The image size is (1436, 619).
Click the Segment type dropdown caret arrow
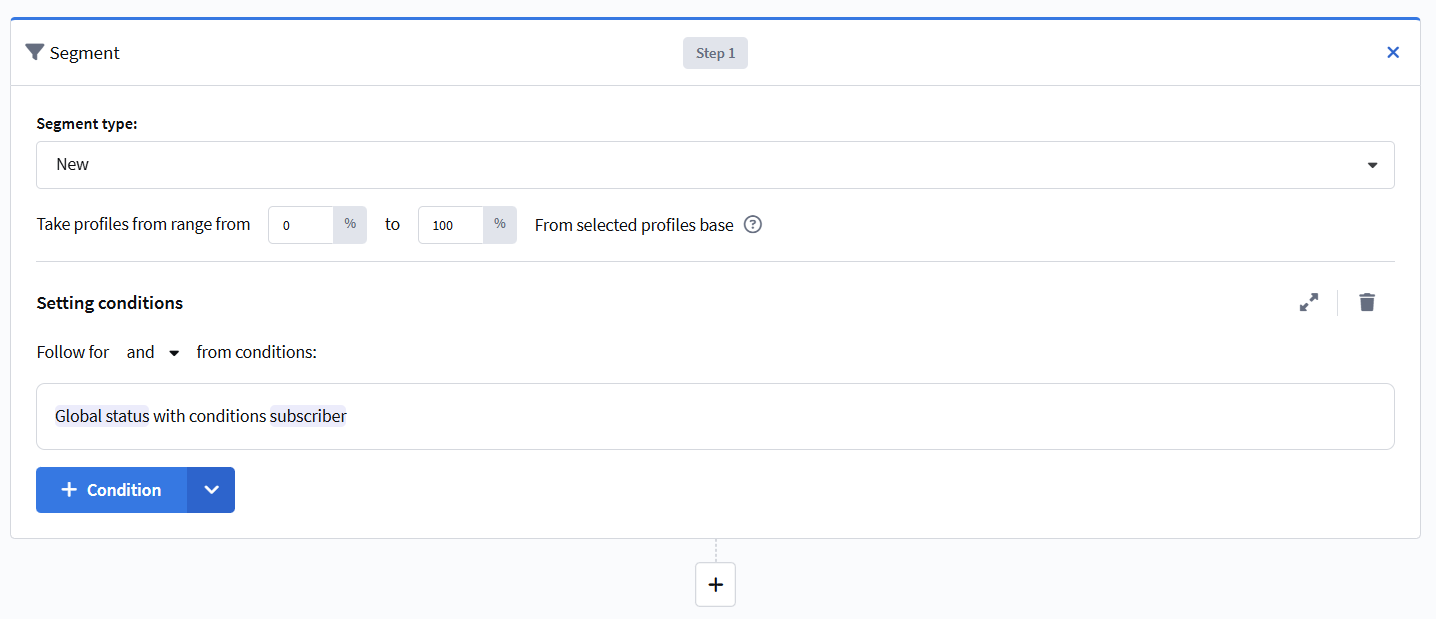click(x=1372, y=165)
